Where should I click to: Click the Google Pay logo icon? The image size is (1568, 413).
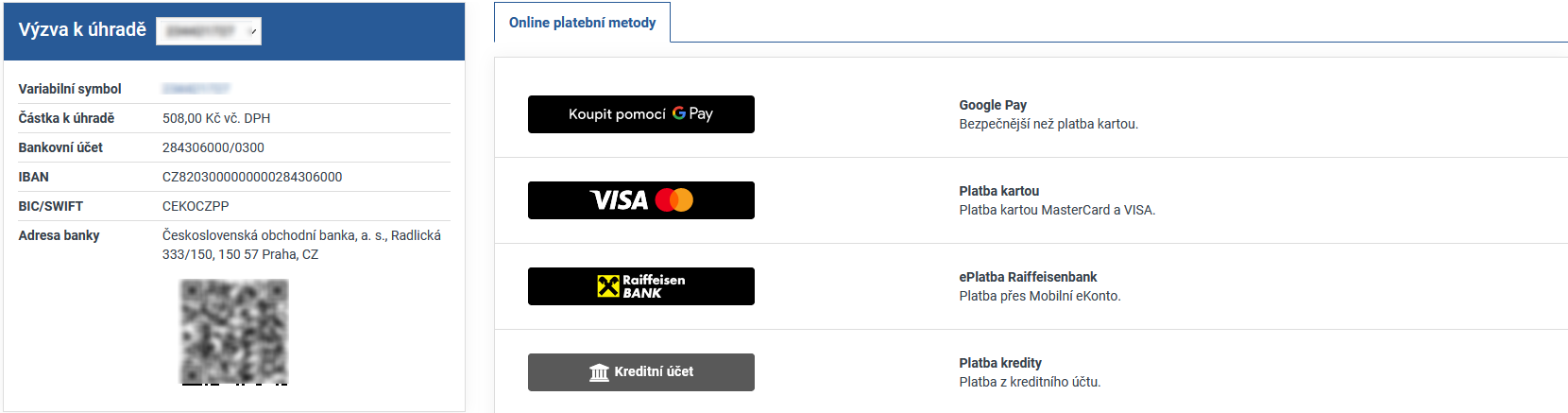click(692, 113)
